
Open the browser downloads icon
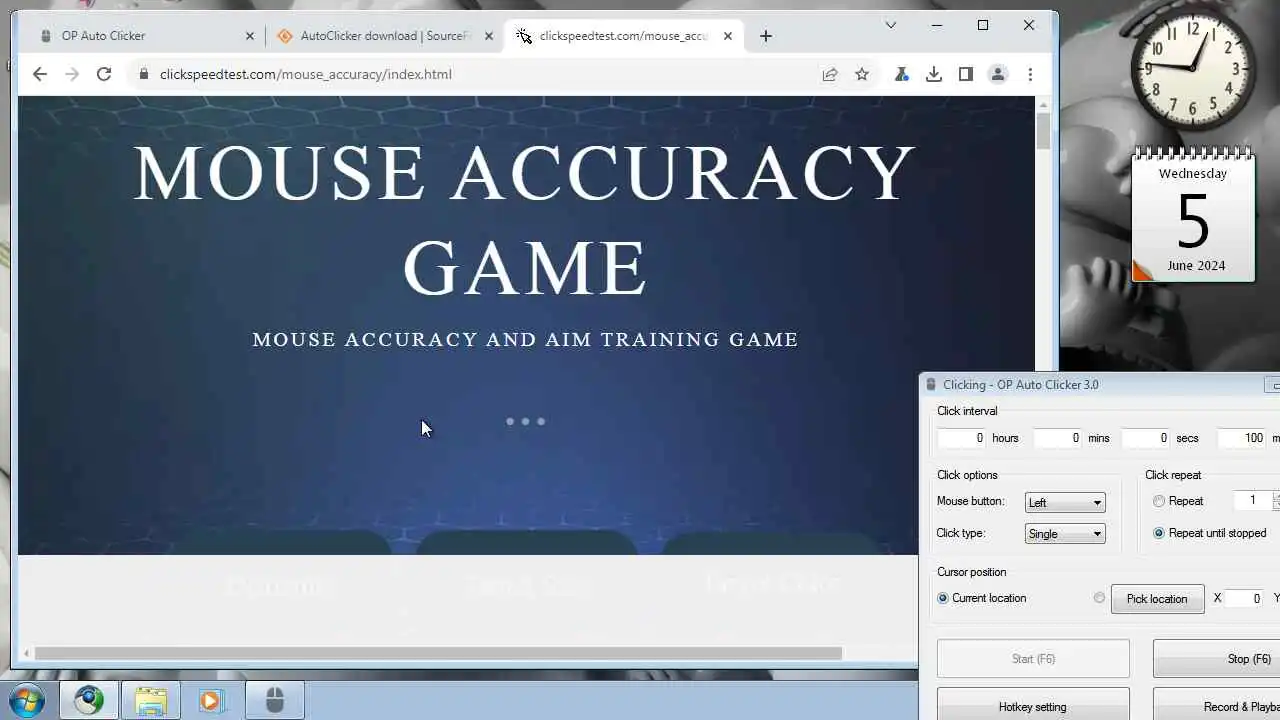click(934, 74)
